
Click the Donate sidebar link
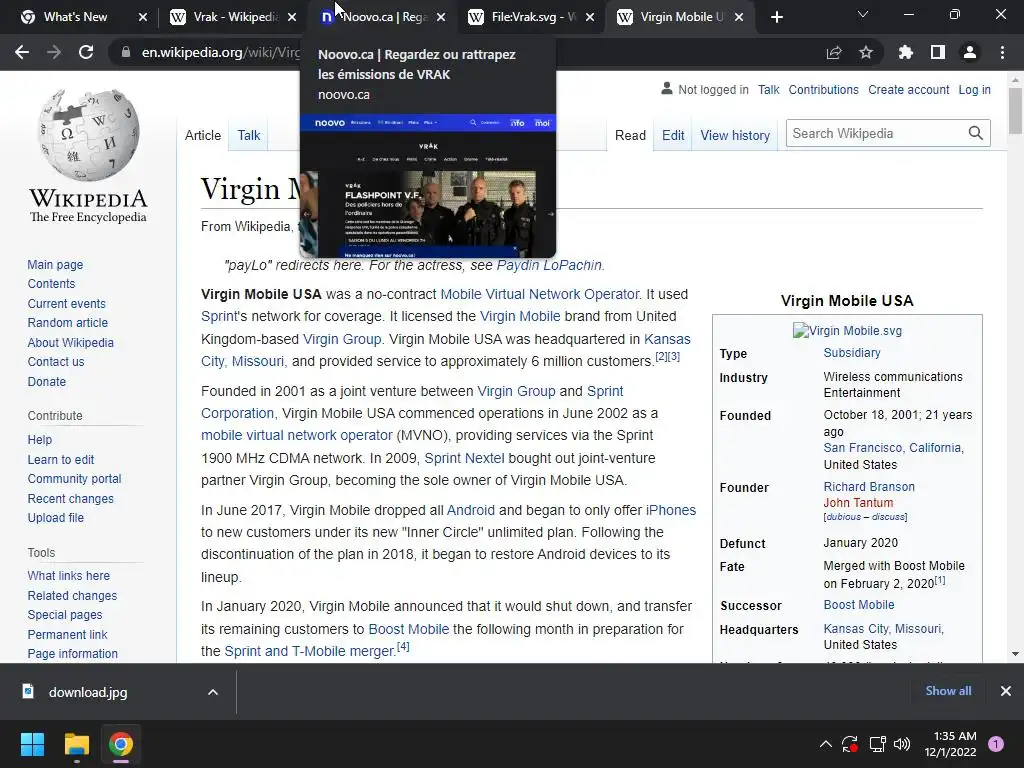point(46,381)
